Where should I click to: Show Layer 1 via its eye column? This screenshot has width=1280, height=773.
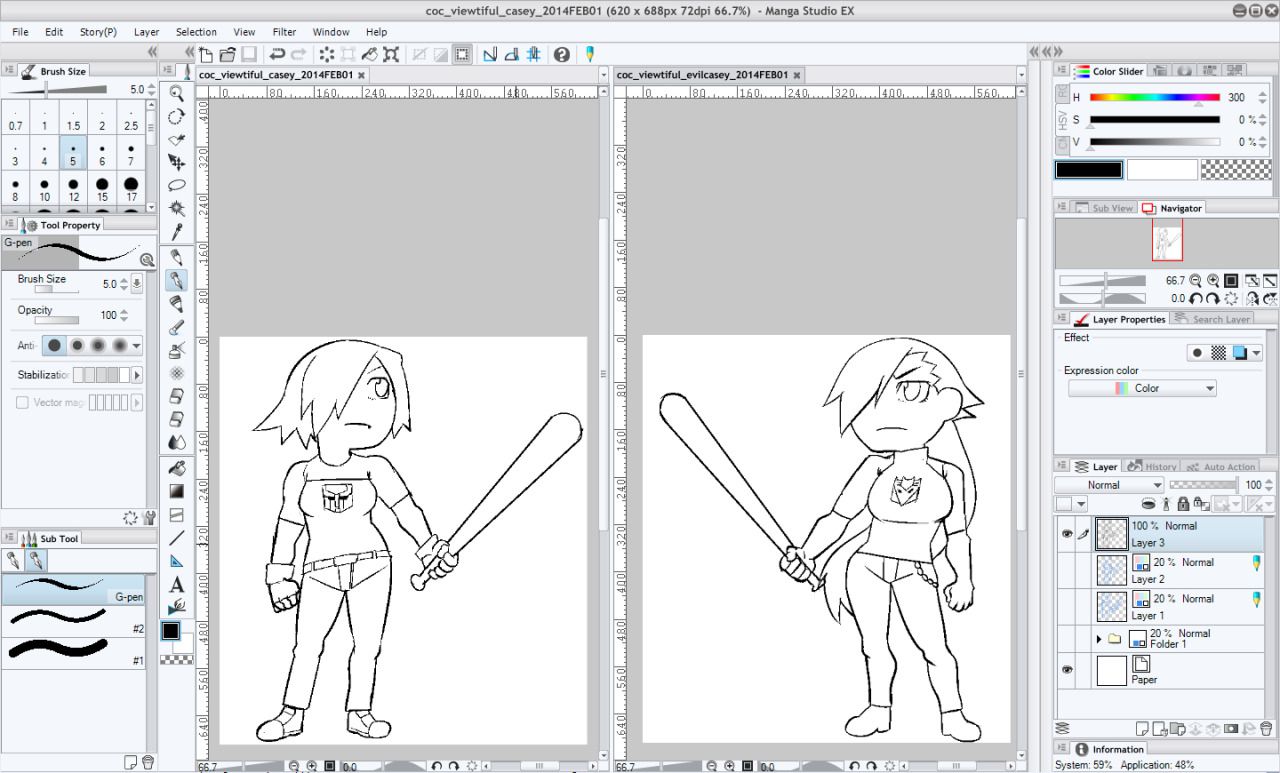pos(1067,607)
